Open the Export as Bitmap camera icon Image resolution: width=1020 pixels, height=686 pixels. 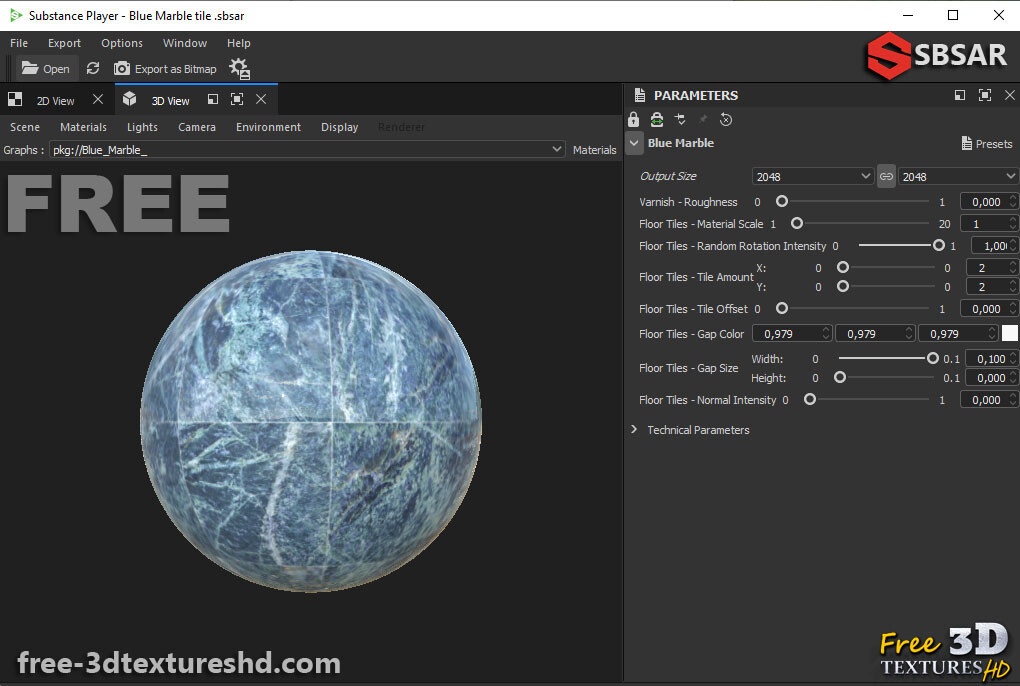click(121, 68)
